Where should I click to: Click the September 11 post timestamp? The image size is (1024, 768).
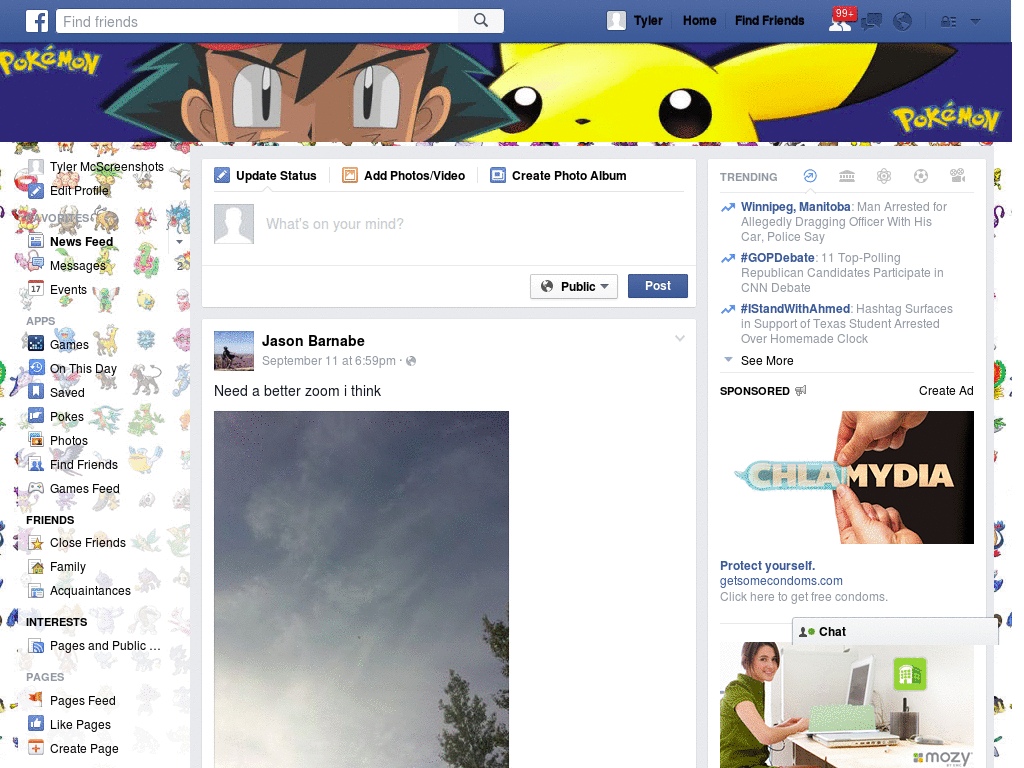(328, 361)
